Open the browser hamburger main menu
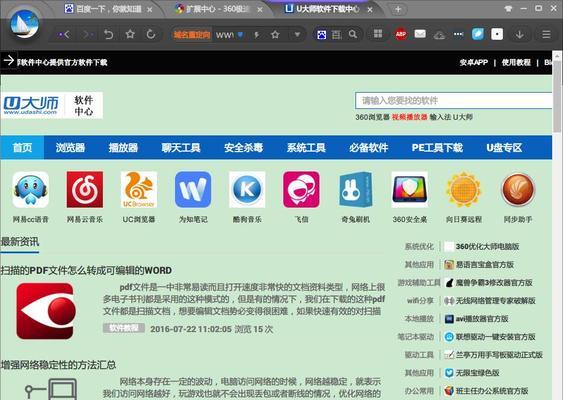Screen dimensions: 563x400 546,34
